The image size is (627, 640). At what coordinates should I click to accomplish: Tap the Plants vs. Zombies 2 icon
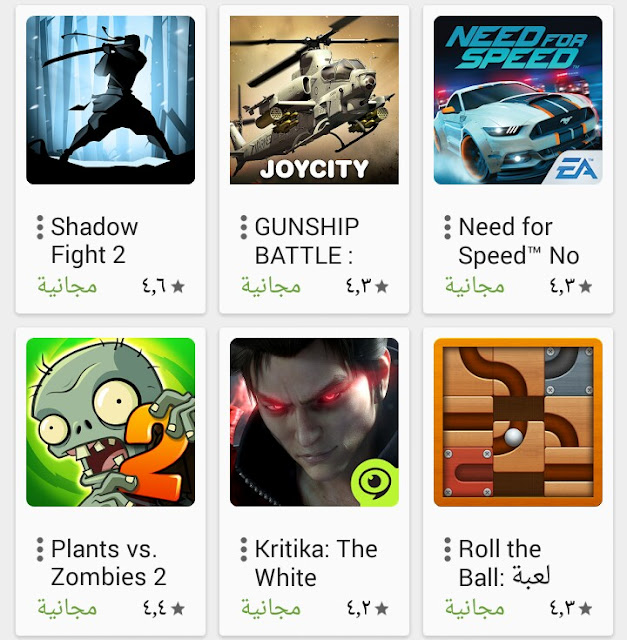(110, 422)
